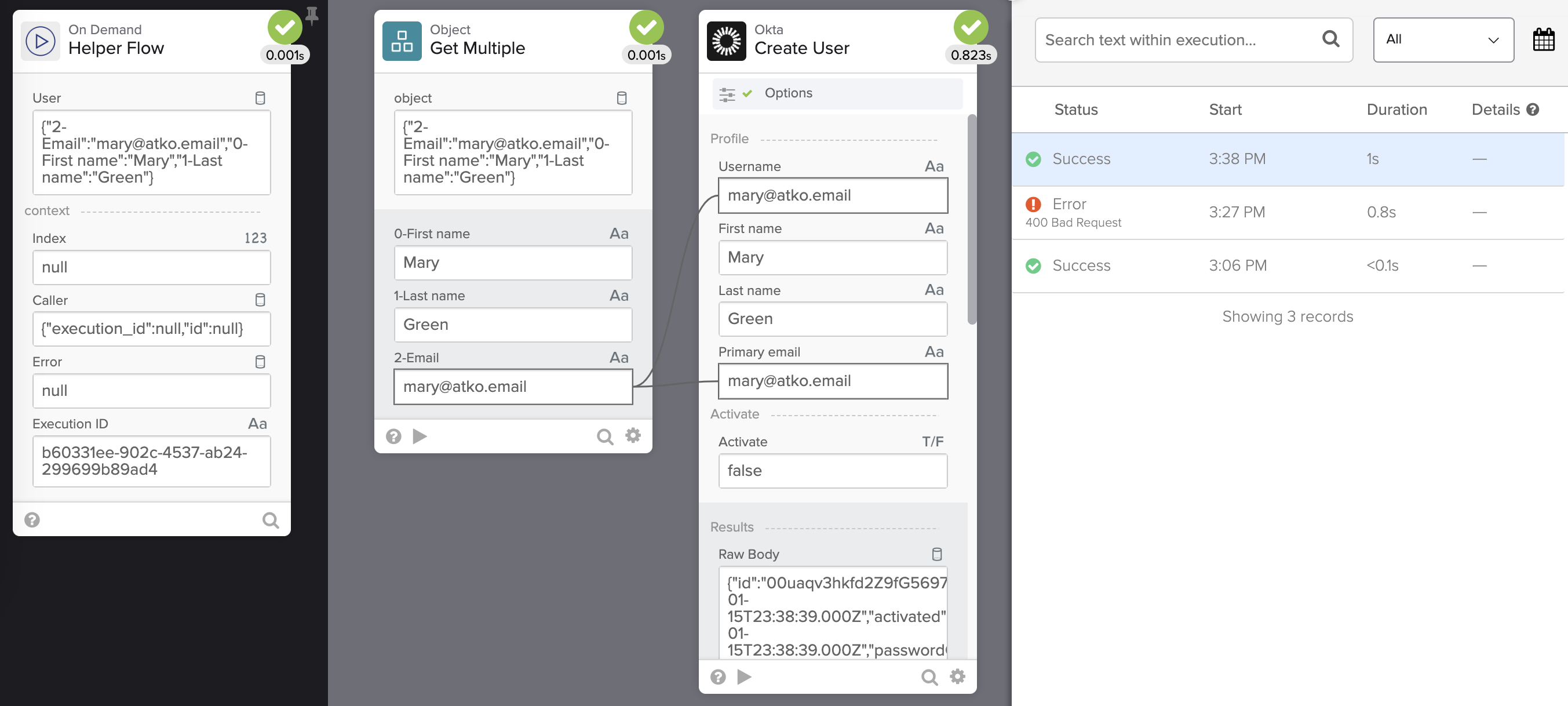
Task: Open gear settings on Create User card
Action: pyautogui.click(x=957, y=677)
